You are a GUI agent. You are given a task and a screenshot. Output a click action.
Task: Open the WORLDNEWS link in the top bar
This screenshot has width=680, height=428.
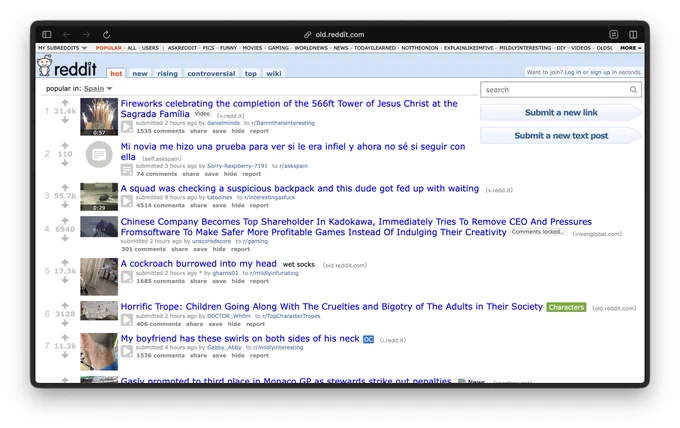(x=311, y=48)
